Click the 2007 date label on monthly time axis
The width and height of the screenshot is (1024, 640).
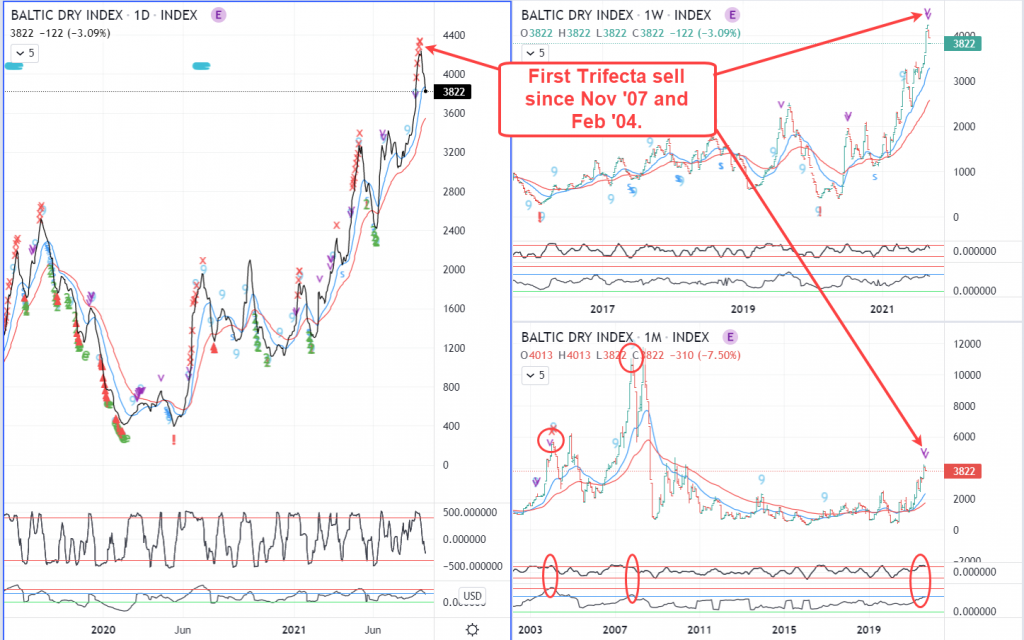(615, 630)
